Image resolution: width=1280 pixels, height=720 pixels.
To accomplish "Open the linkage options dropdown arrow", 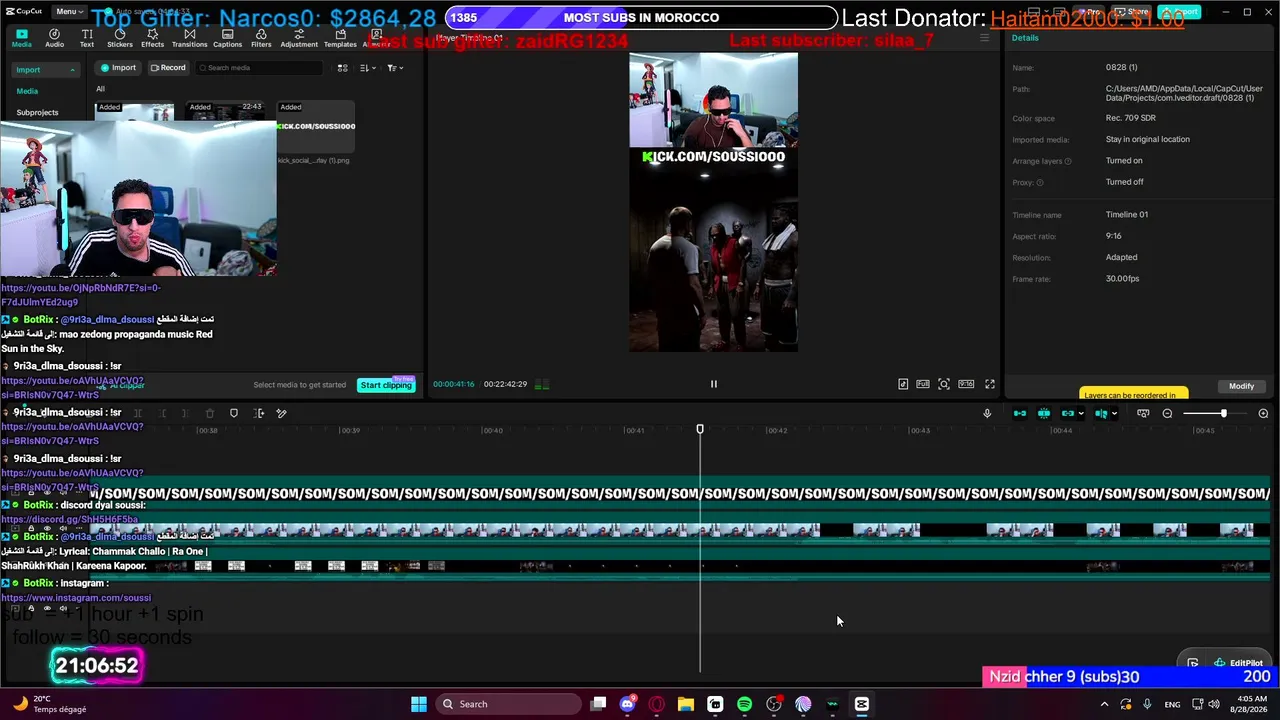I will click(x=1081, y=413).
